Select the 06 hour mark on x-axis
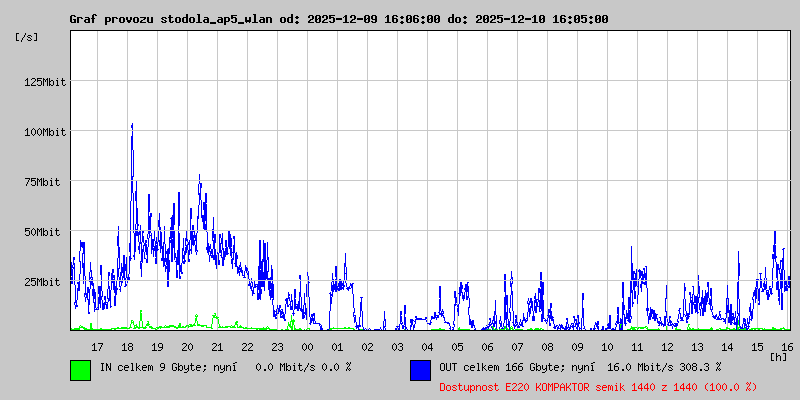 (487, 346)
